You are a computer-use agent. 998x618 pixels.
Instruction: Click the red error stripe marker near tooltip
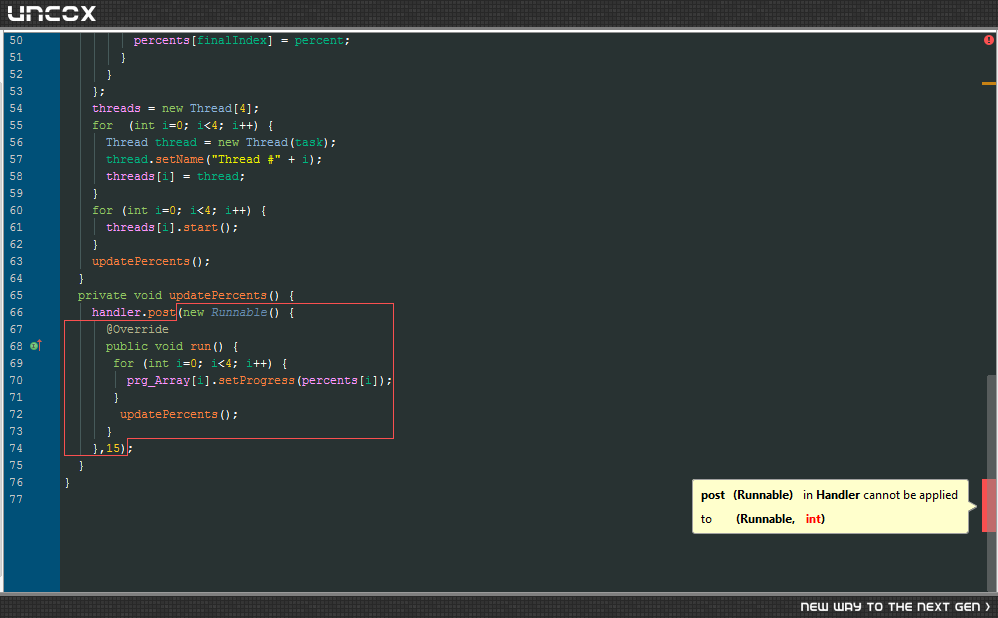click(989, 505)
